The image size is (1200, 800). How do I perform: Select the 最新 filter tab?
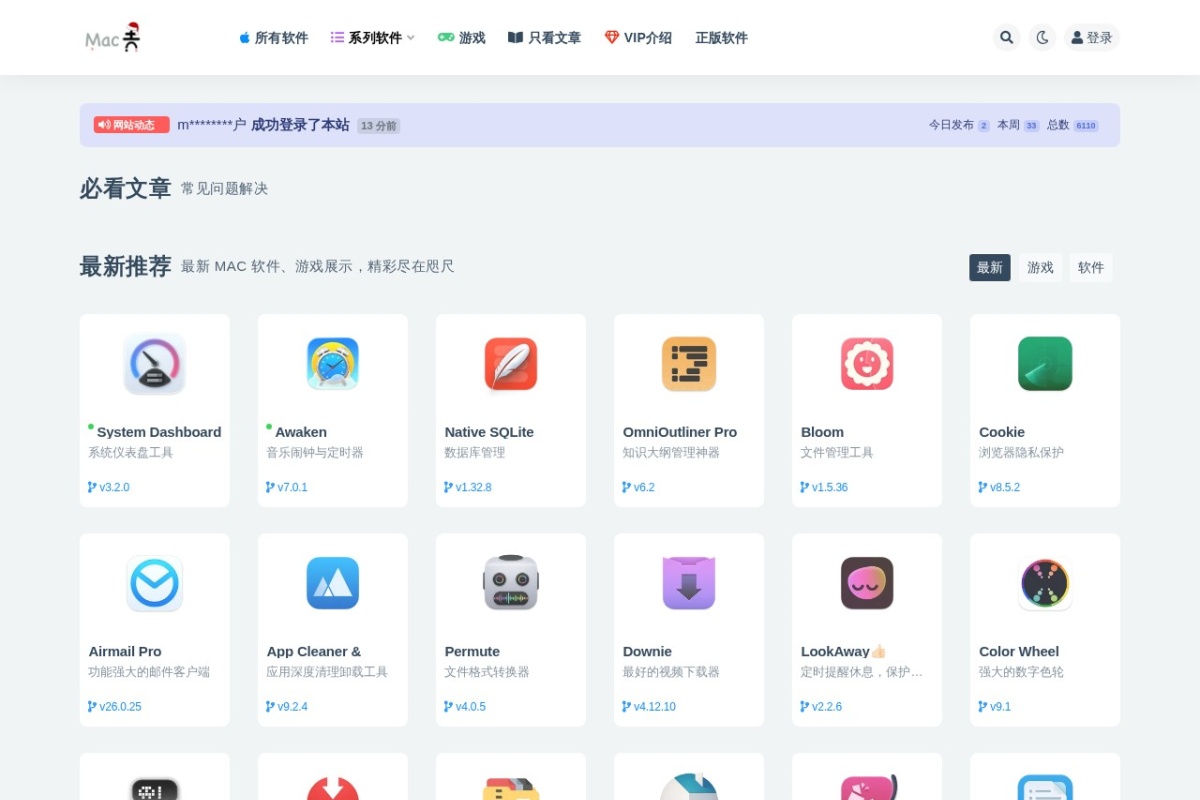(x=990, y=268)
